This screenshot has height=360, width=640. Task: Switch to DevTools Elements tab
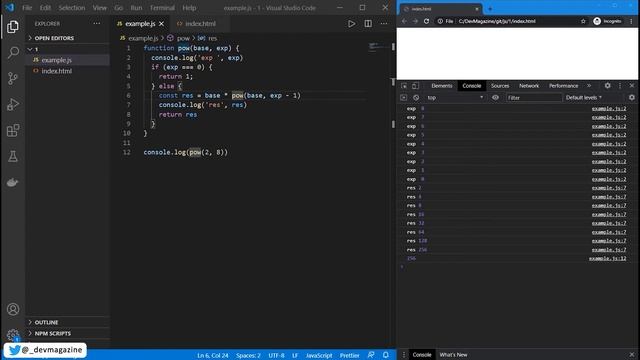click(x=442, y=86)
